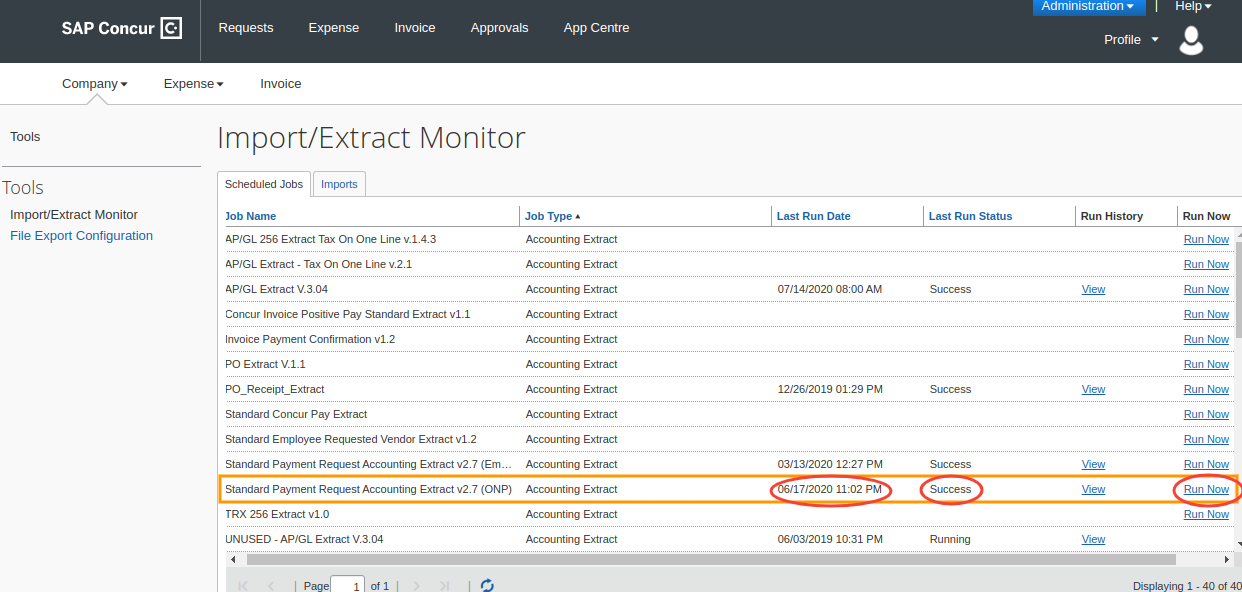This screenshot has width=1242, height=592.
Task: Go to first page using pager icon
Action: point(242,586)
